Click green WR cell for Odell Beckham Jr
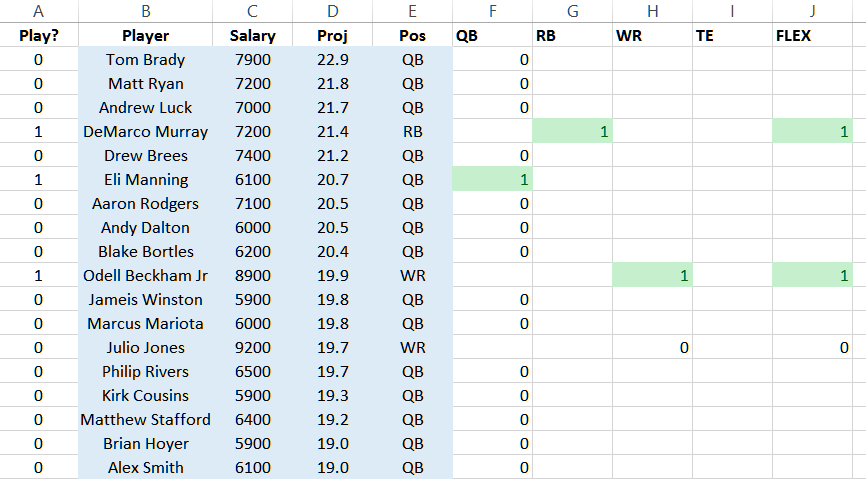866x479 pixels. [652, 276]
